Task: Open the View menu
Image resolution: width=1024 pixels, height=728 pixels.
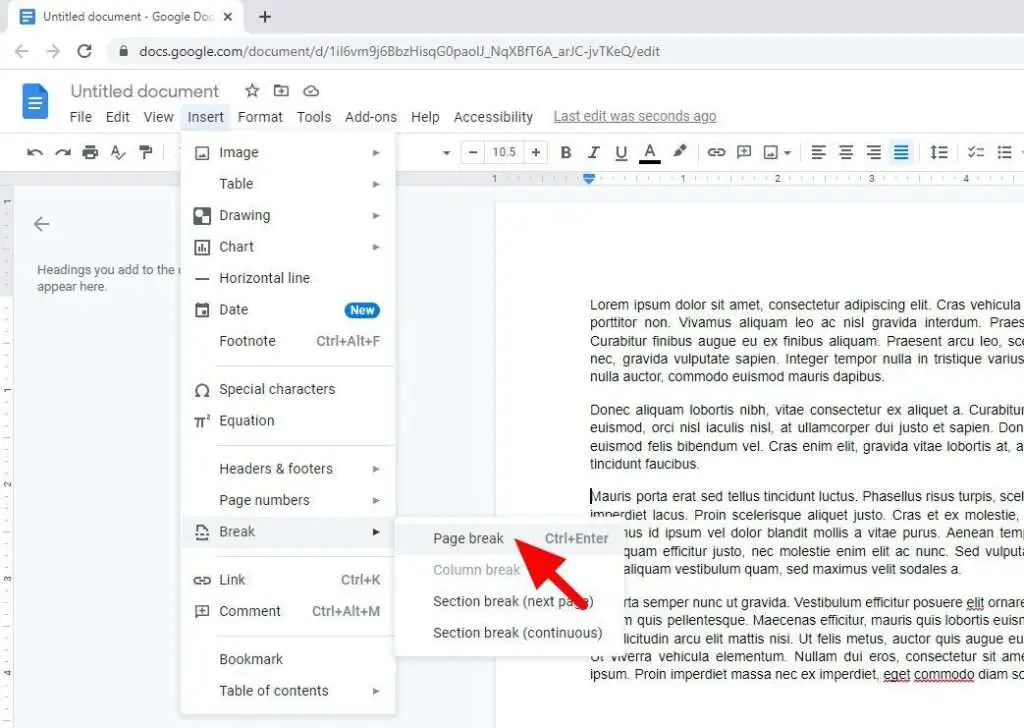Action: [x=159, y=117]
